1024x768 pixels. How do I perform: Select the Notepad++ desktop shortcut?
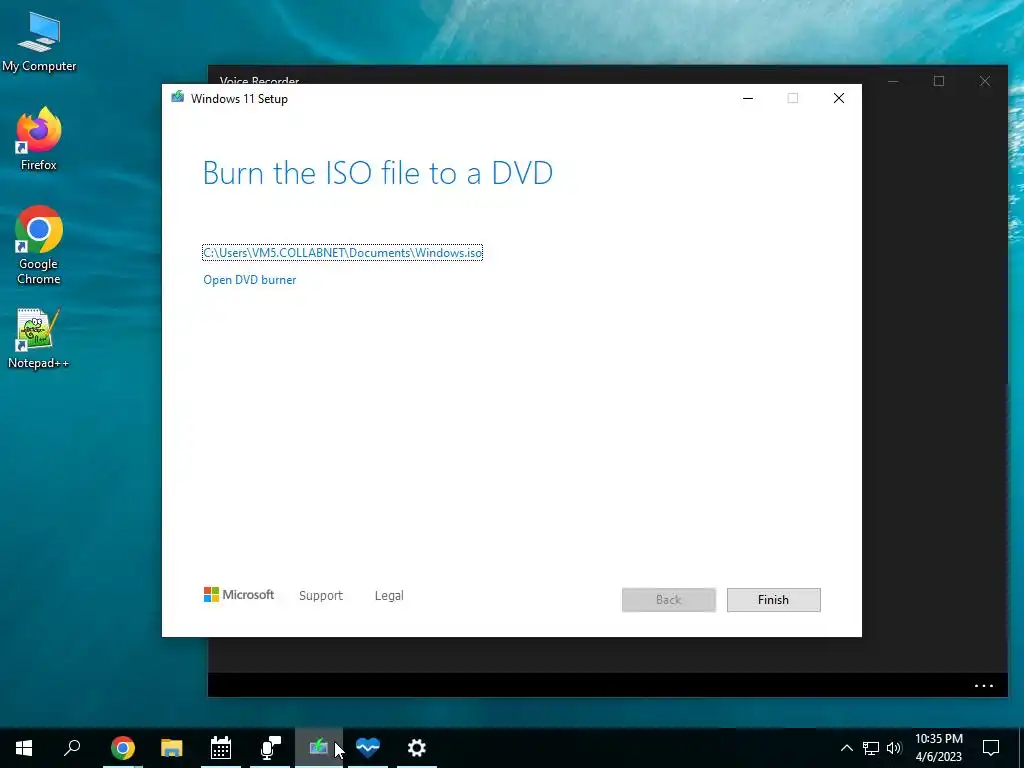pyautogui.click(x=39, y=338)
